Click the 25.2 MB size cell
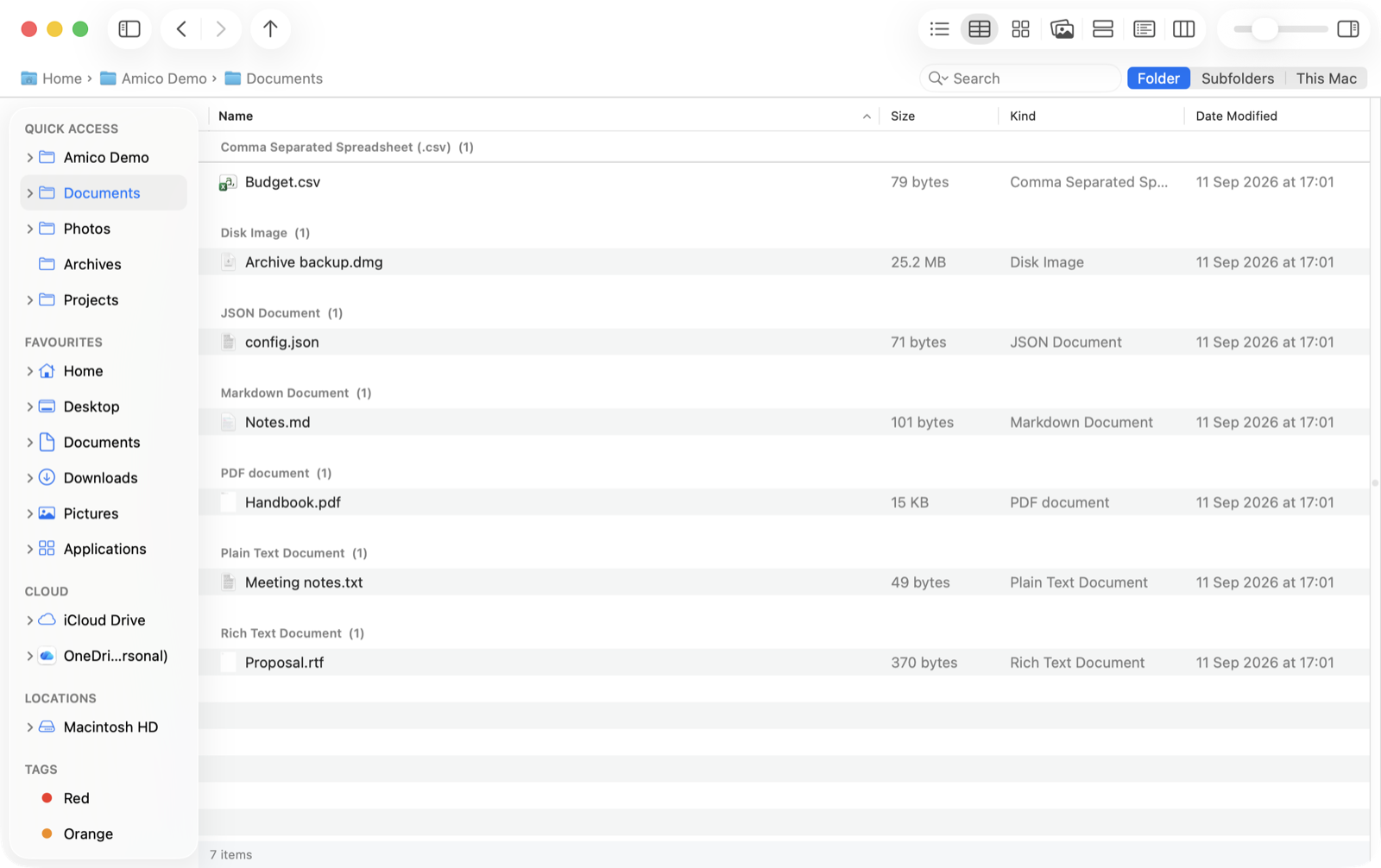Image resolution: width=1381 pixels, height=868 pixels. [918, 262]
